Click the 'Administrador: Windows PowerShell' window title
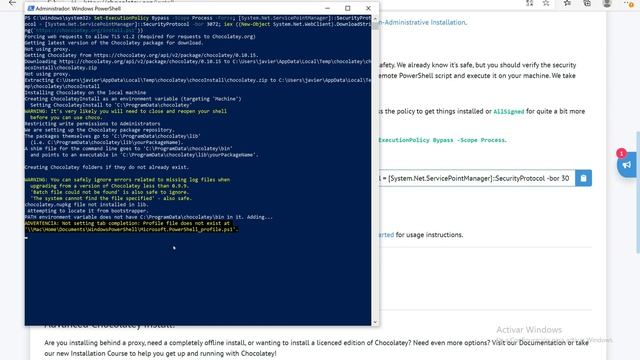The width and height of the screenshot is (640, 360). coord(78,8)
